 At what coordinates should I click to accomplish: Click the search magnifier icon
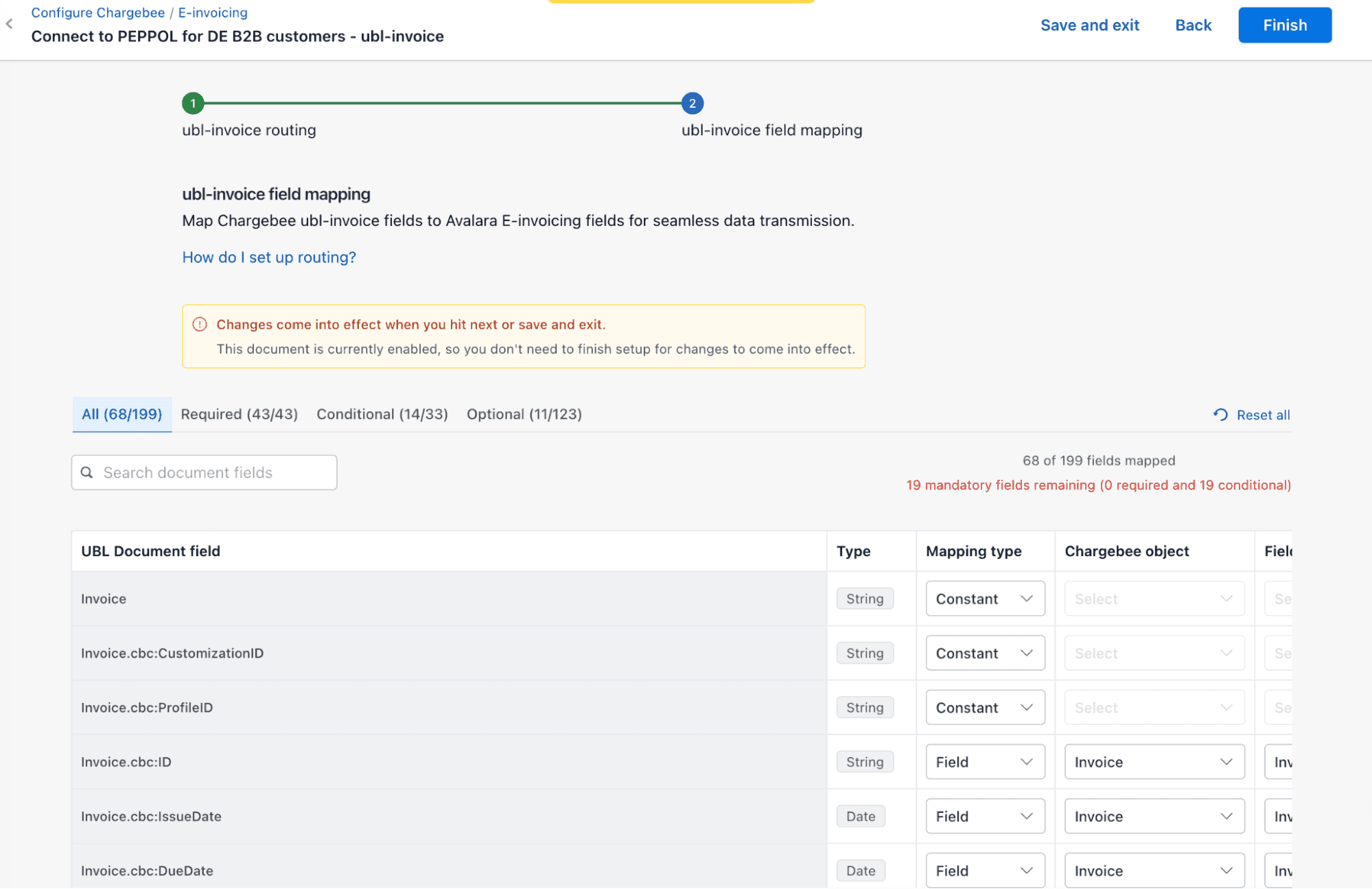pyautogui.click(x=87, y=472)
